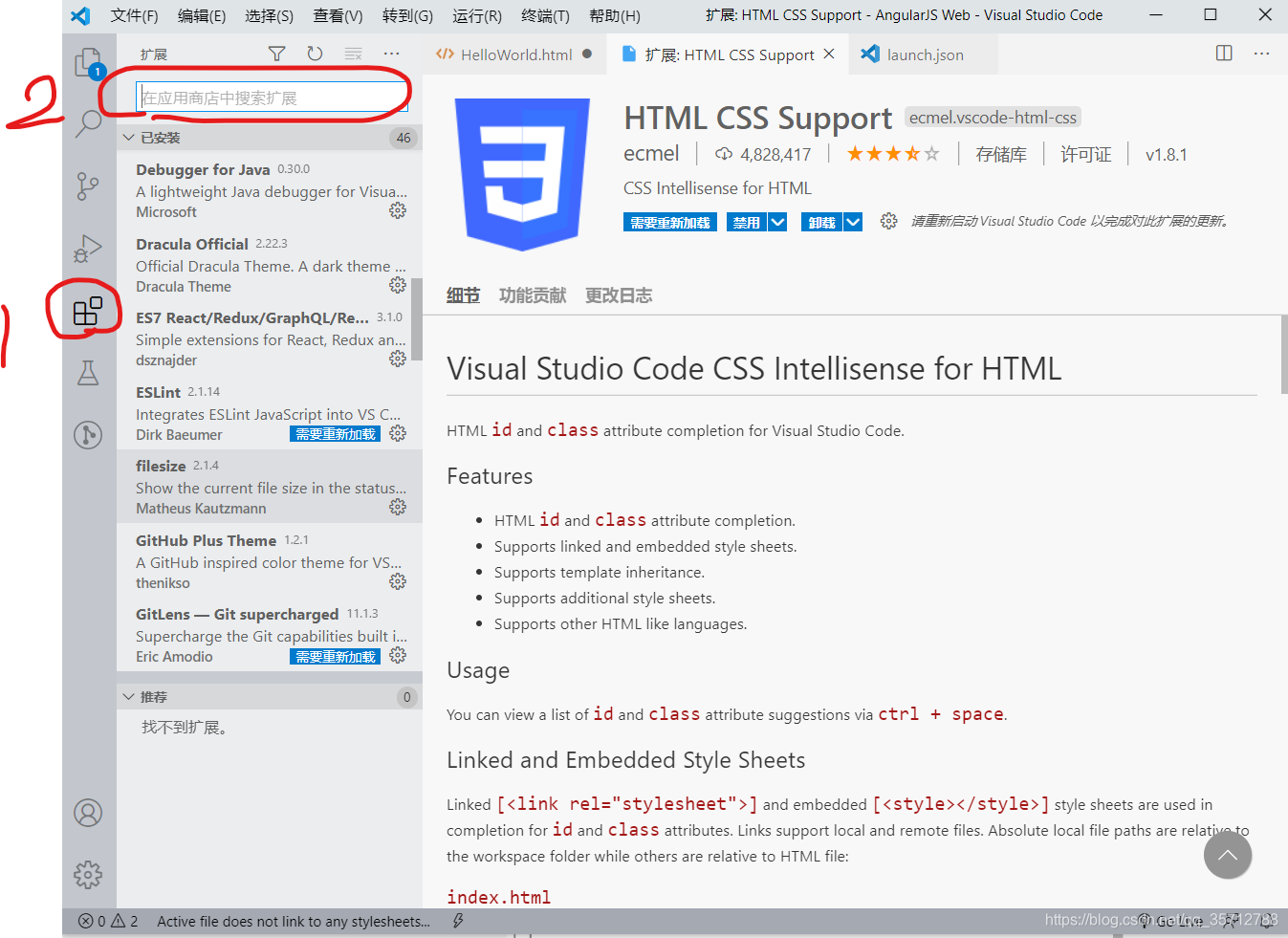Clear extensions search results icon
Viewport: 1288px width, 938px height.
coord(353,54)
